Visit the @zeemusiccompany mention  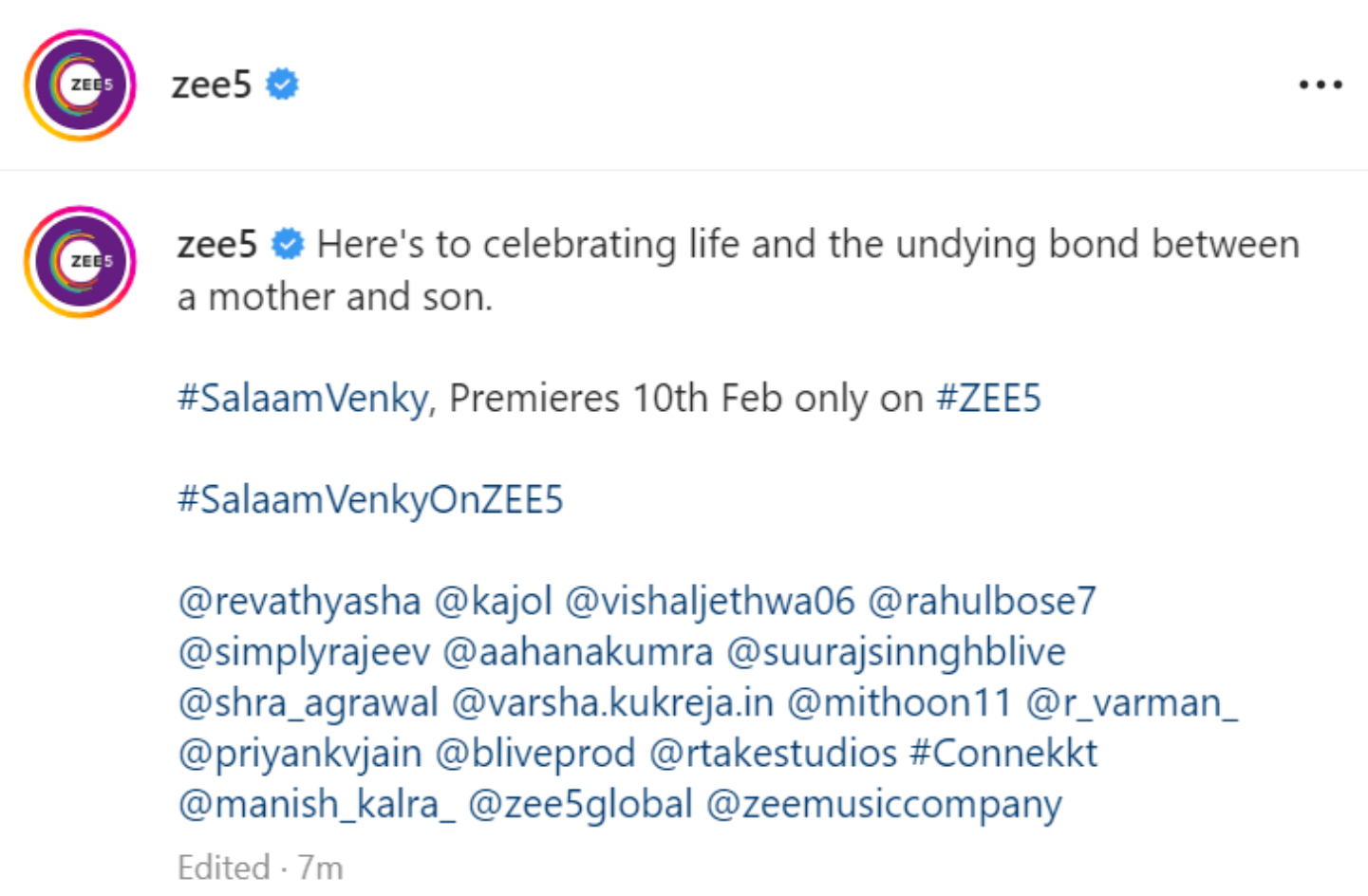(884, 805)
